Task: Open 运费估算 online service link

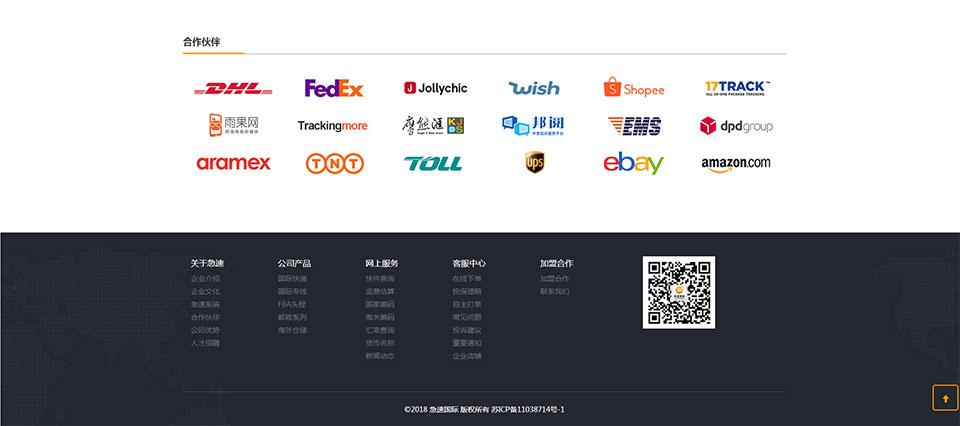Action: [x=380, y=291]
